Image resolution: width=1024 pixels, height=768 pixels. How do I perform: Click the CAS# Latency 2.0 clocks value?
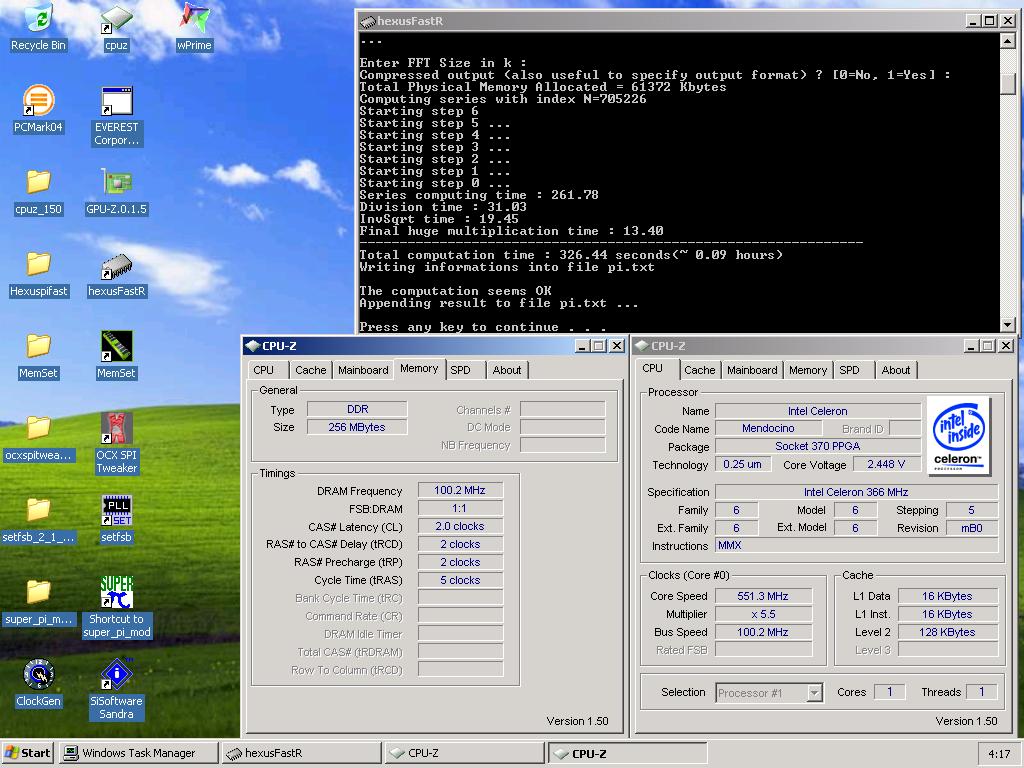(460, 526)
